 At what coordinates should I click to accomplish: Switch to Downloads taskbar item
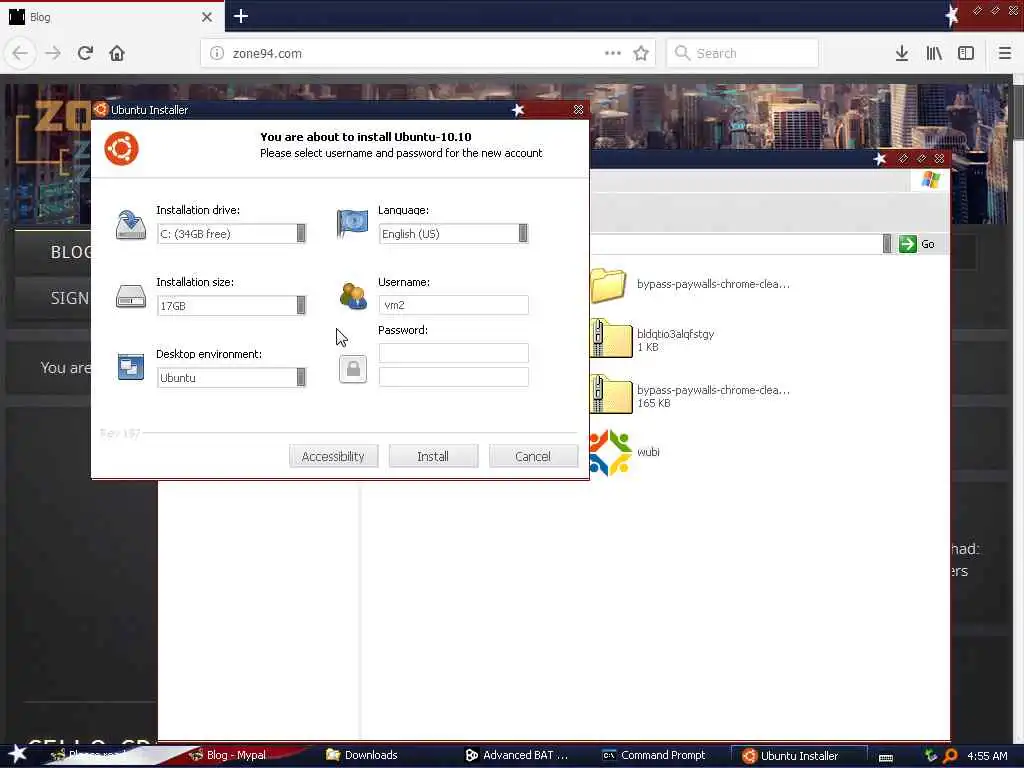362,755
